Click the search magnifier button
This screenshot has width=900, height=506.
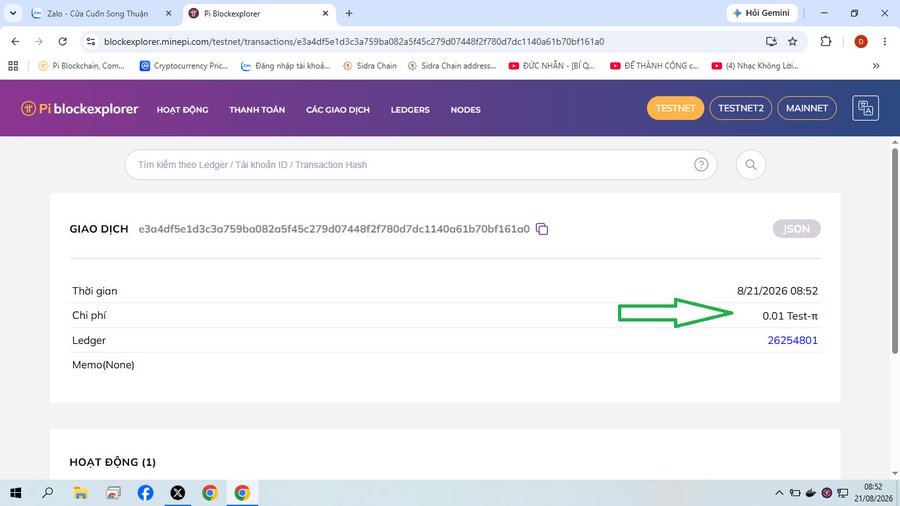(x=750, y=165)
